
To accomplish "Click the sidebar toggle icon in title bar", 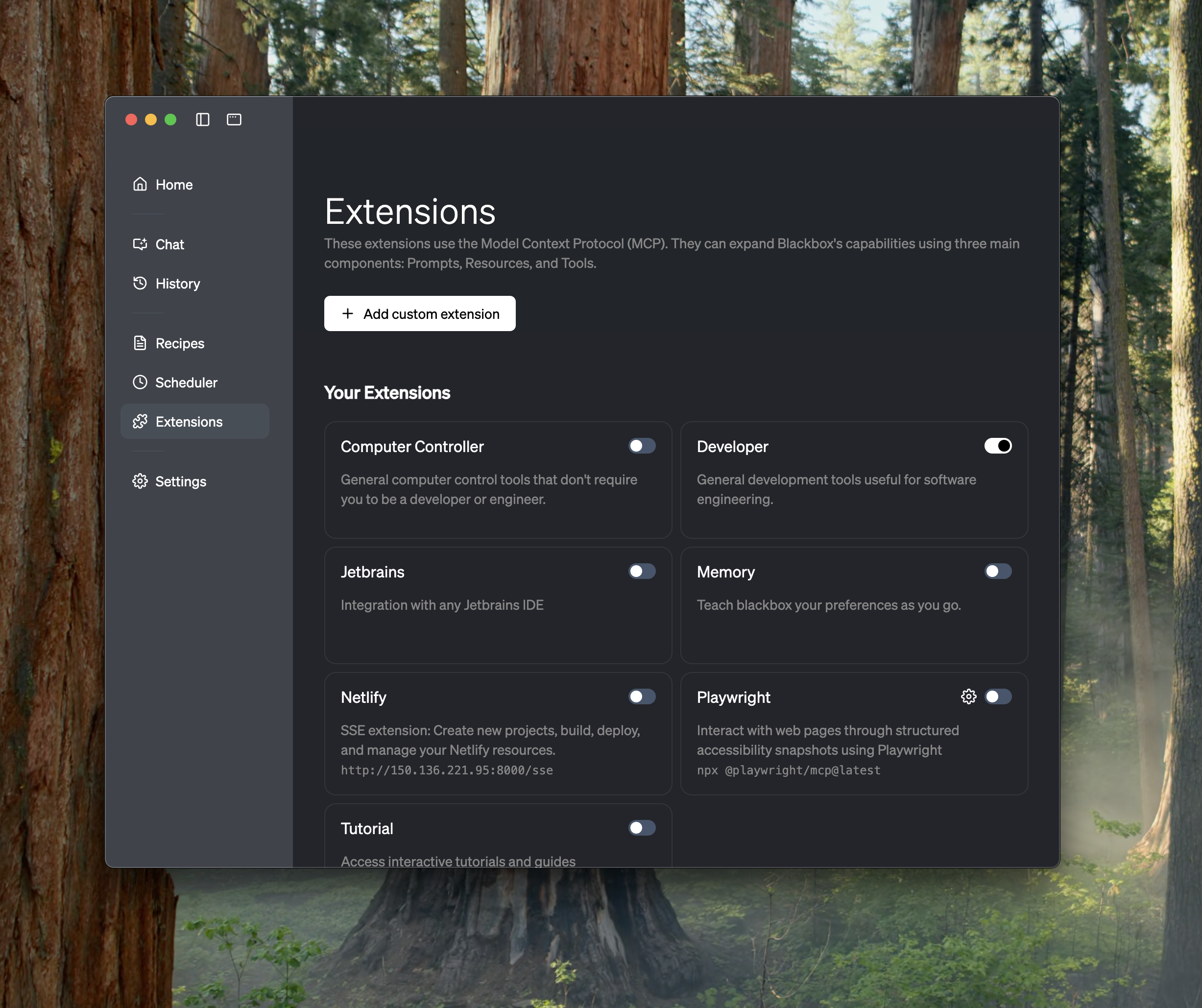I will coord(203,119).
